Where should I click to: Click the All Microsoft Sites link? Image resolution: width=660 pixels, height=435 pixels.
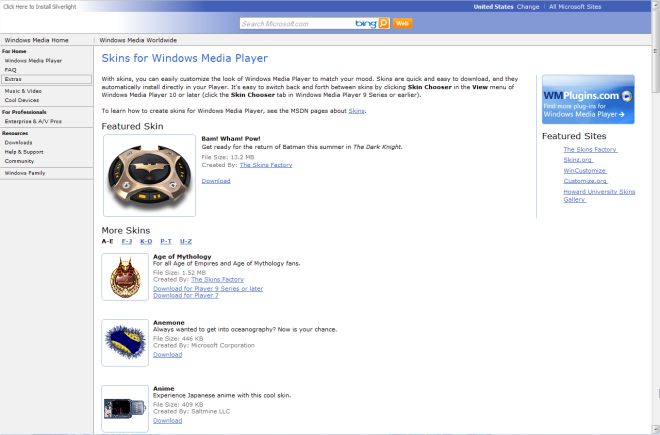(x=575, y=7)
